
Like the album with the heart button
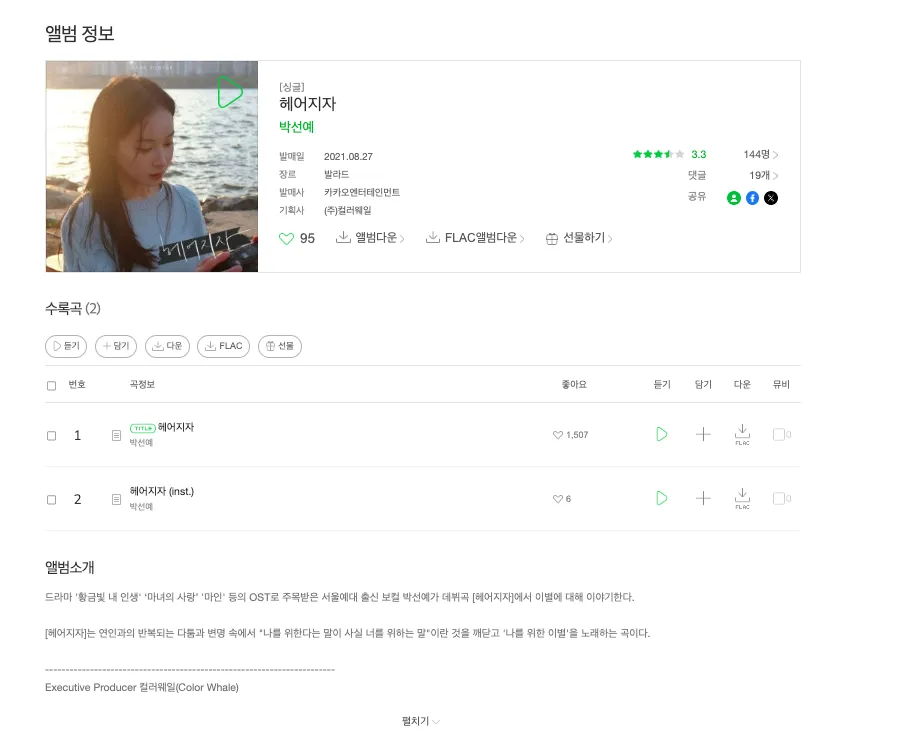(x=287, y=238)
